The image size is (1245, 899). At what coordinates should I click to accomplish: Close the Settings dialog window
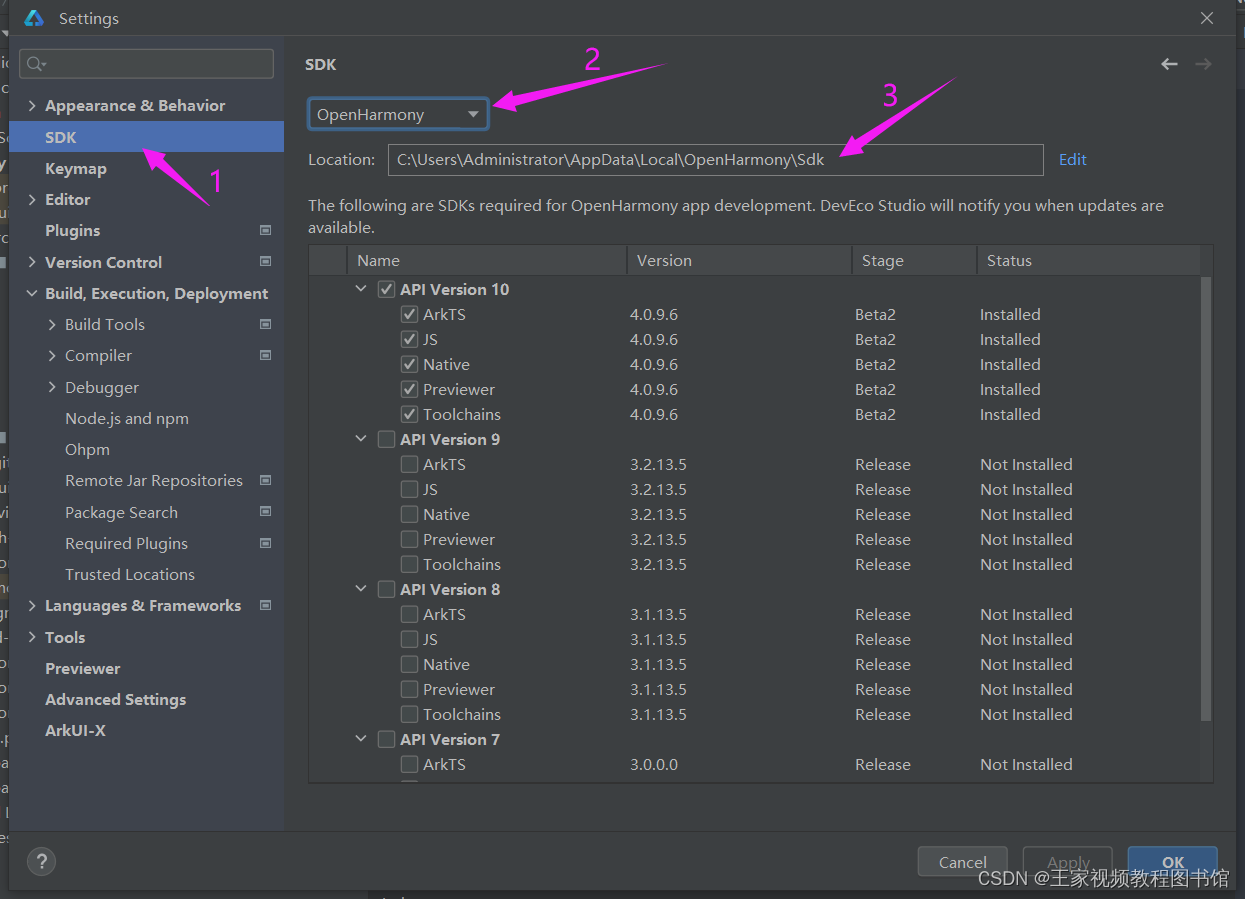point(1207,18)
